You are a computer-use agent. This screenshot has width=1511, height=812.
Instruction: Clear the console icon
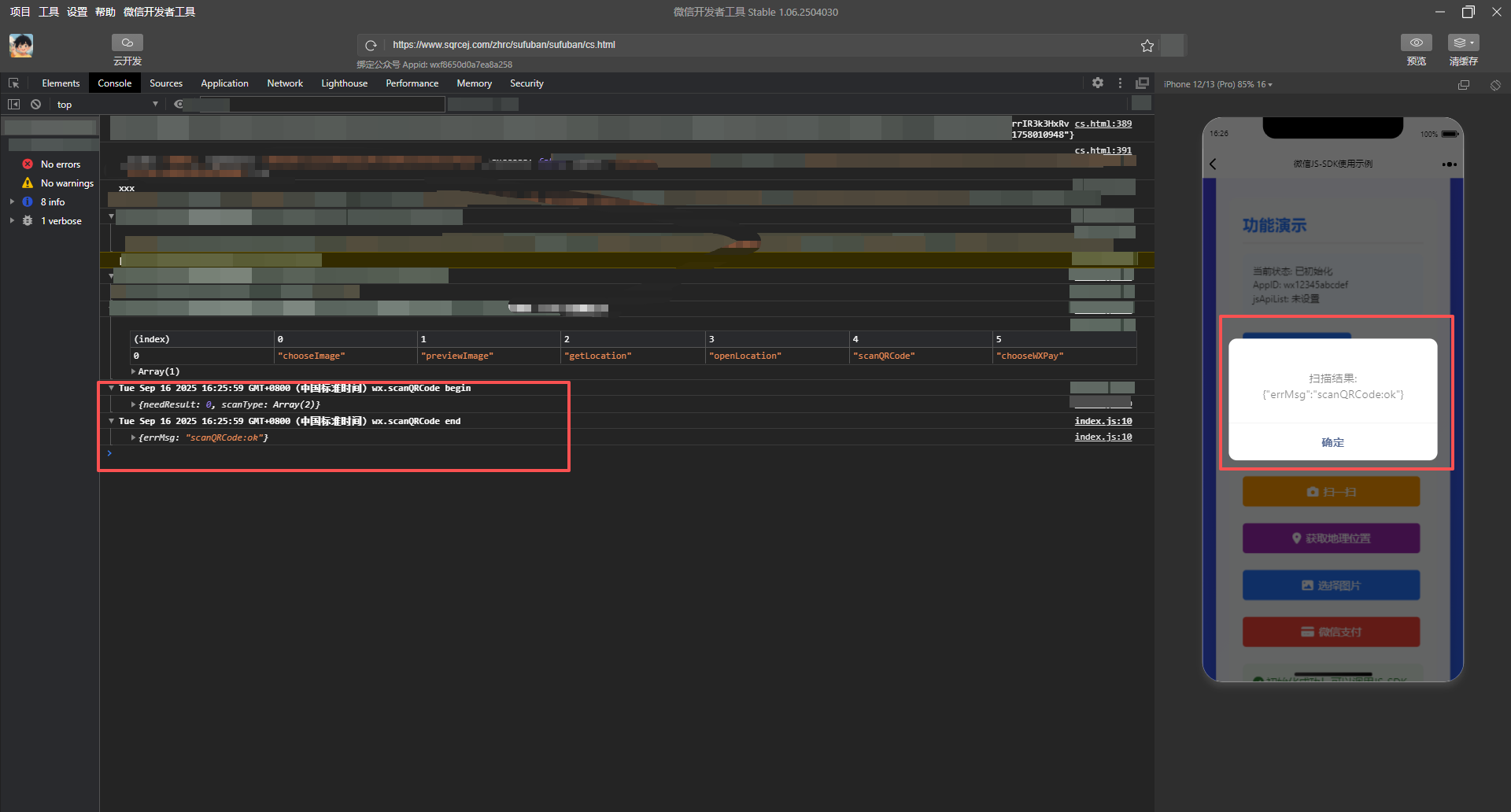click(35, 104)
